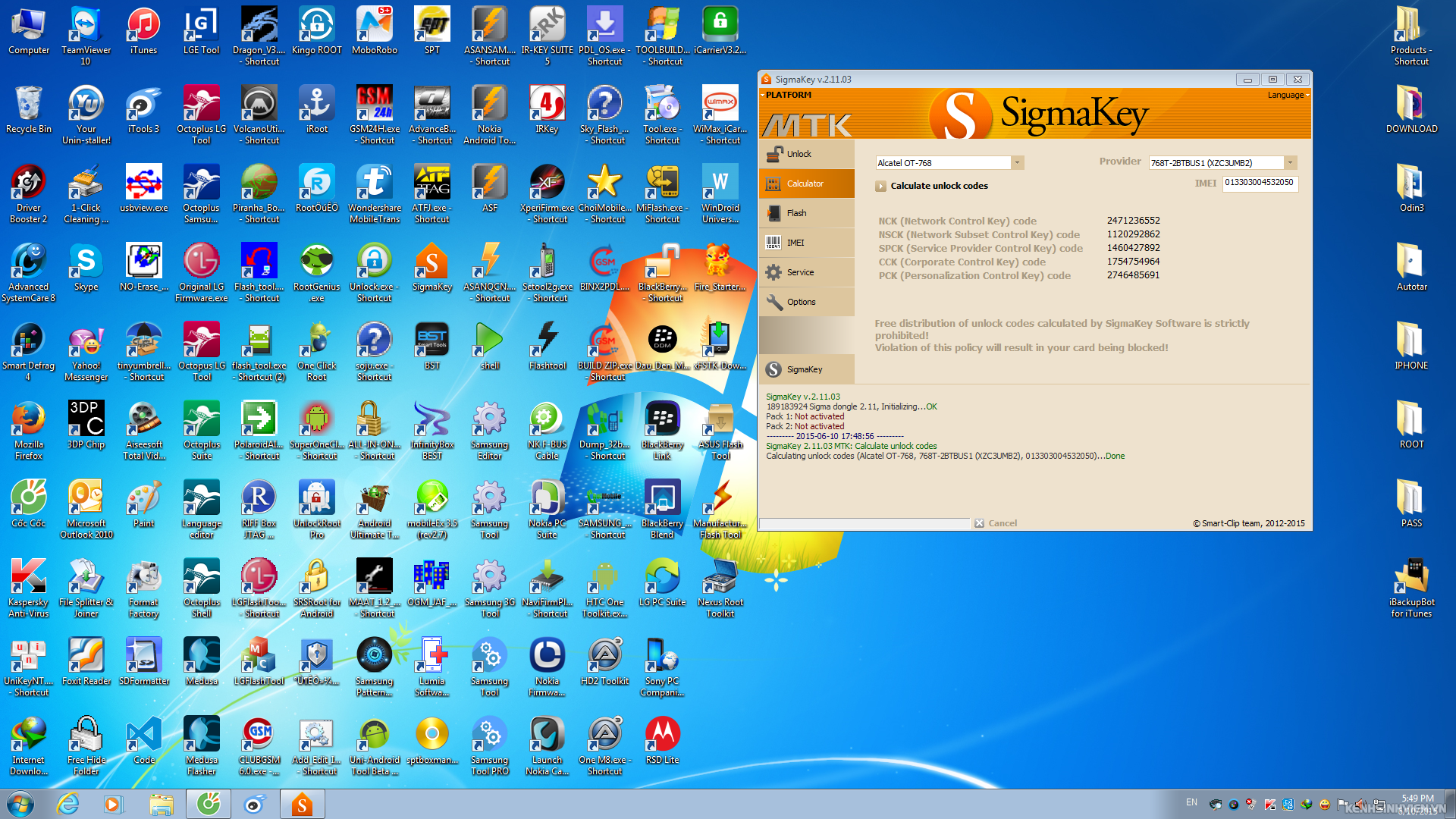The width and height of the screenshot is (1456, 819).
Task: Click the Skype desktop icon
Action: 86,268
